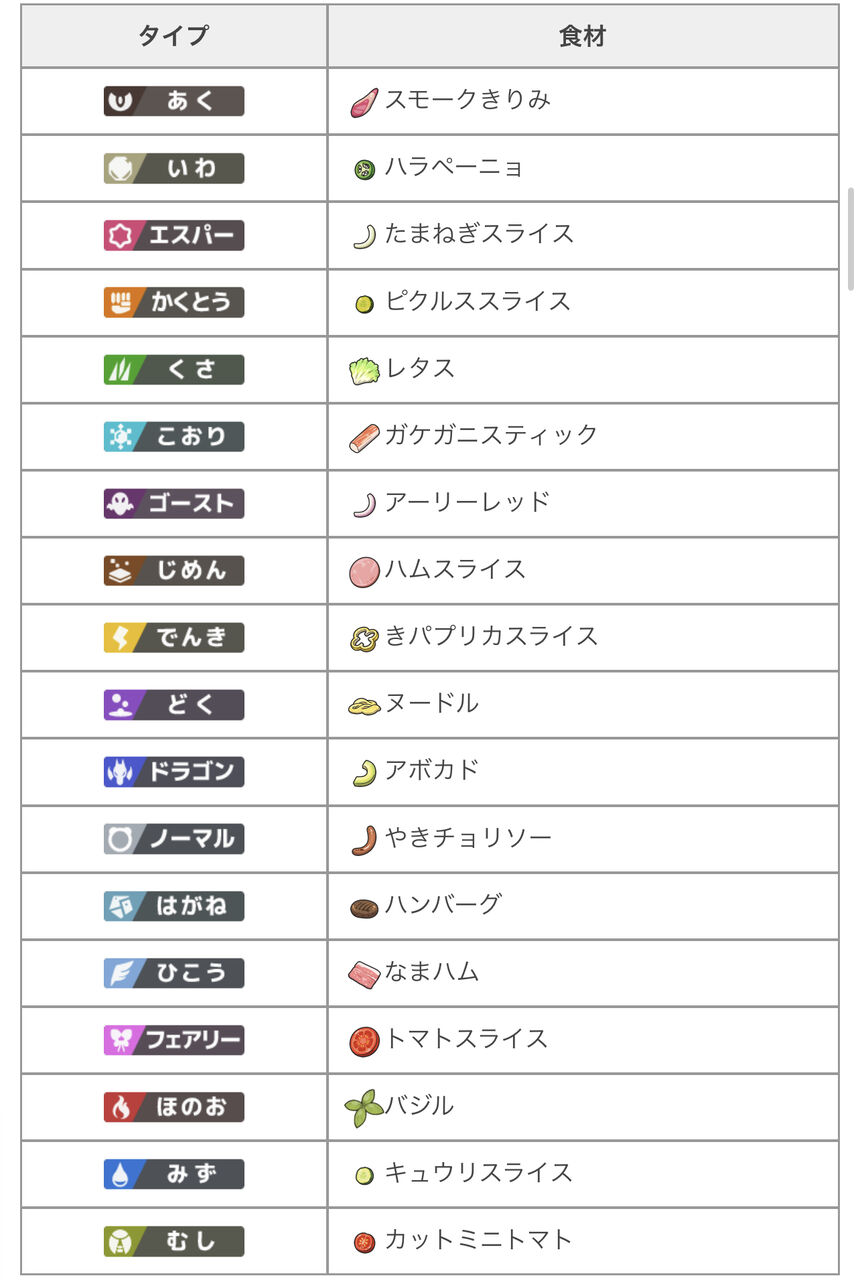Click the こおり ice type badge
The height and width of the screenshot is (1280, 860).
[x=174, y=437]
